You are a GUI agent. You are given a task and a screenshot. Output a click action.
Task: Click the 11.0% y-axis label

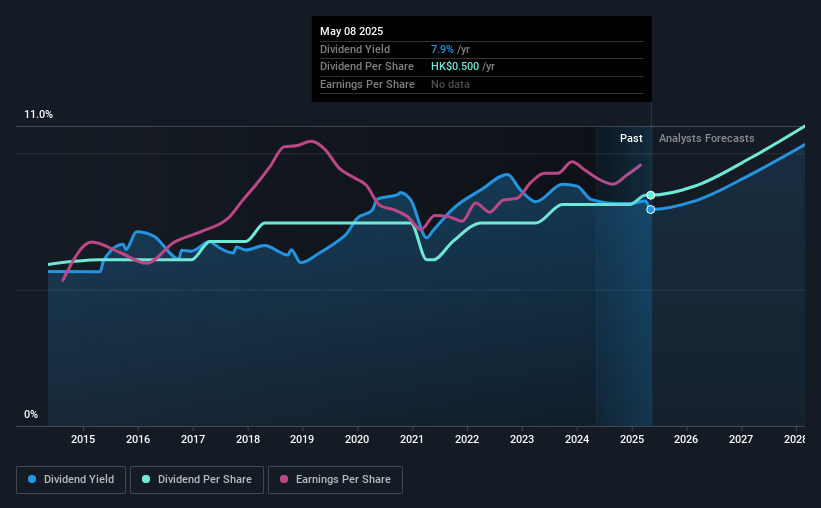coord(38,115)
